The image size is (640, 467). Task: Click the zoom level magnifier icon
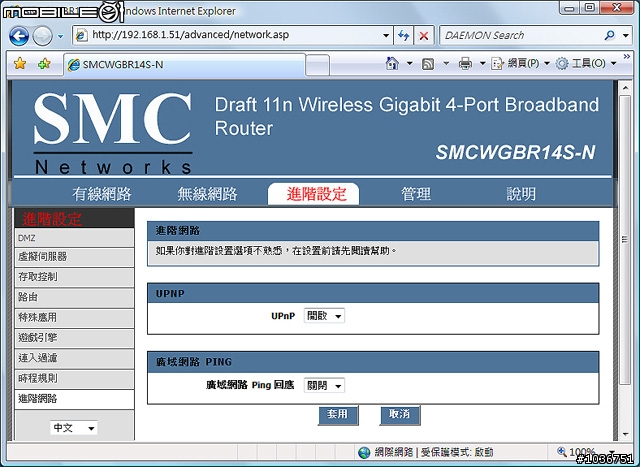click(562, 451)
